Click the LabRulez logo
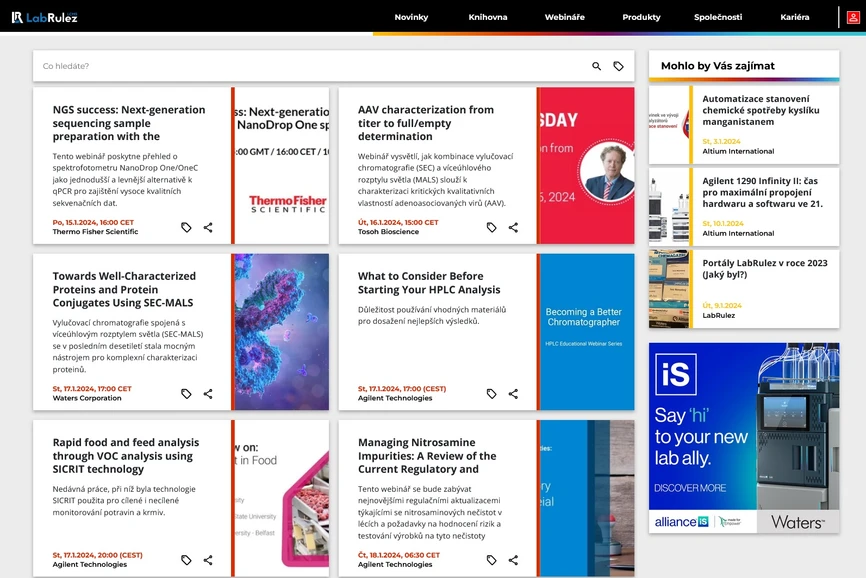 point(45,17)
